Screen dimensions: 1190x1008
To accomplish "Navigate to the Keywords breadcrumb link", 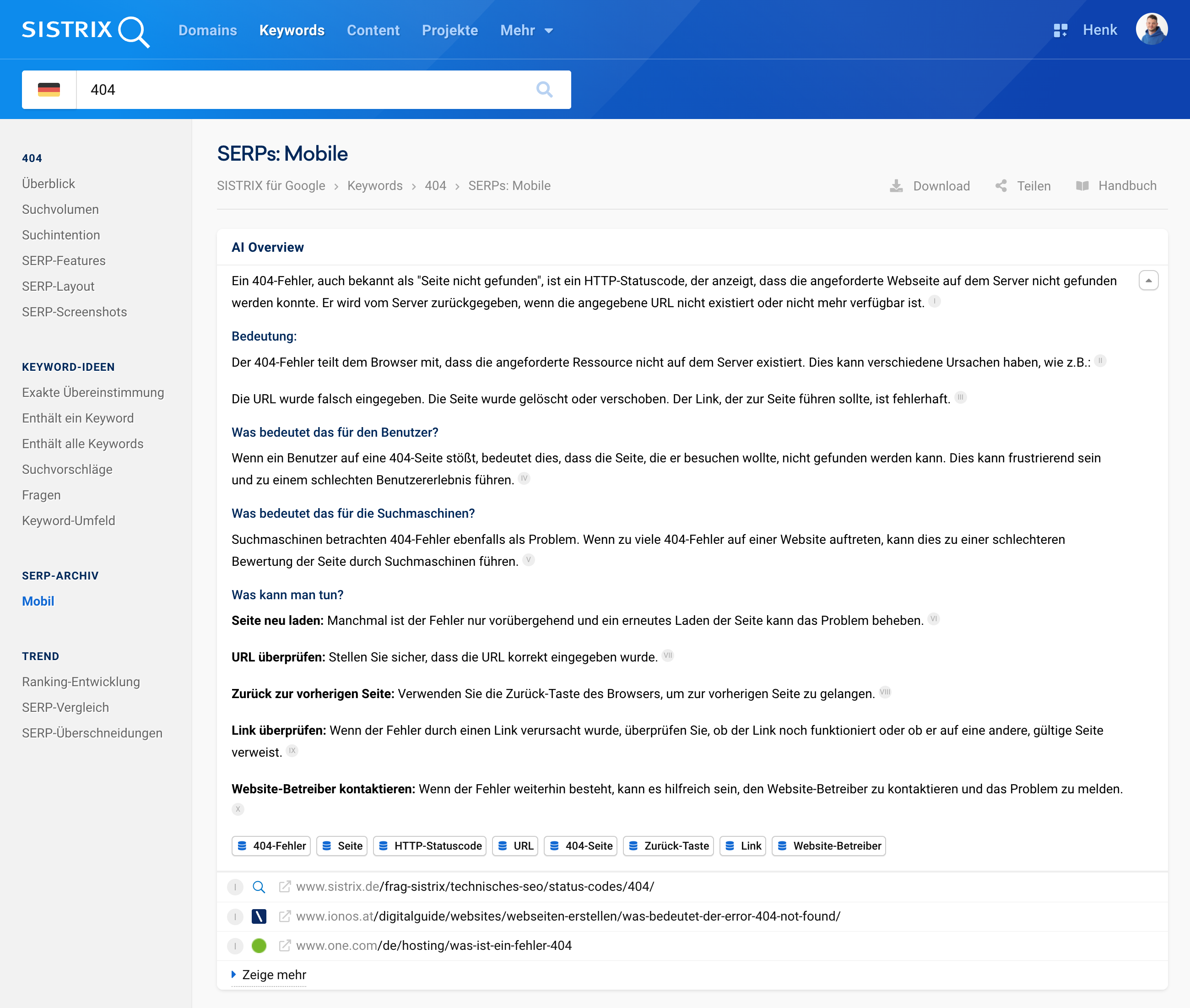I will pyautogui.click(x=375, y=186).
